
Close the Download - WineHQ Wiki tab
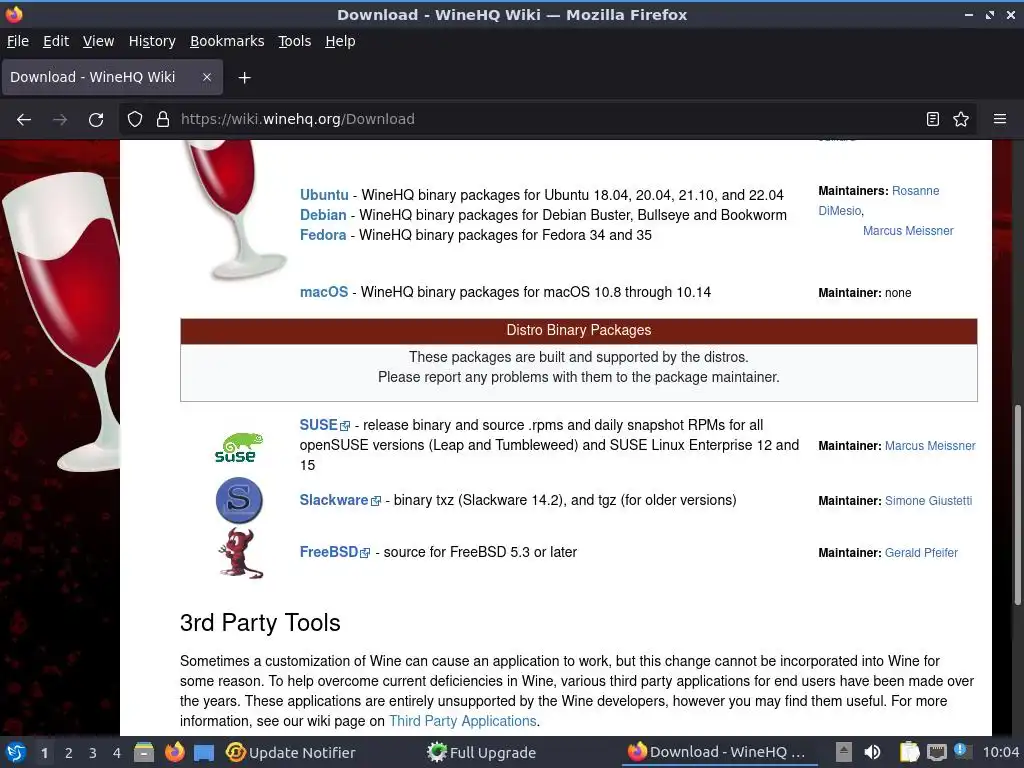[206, 77]
